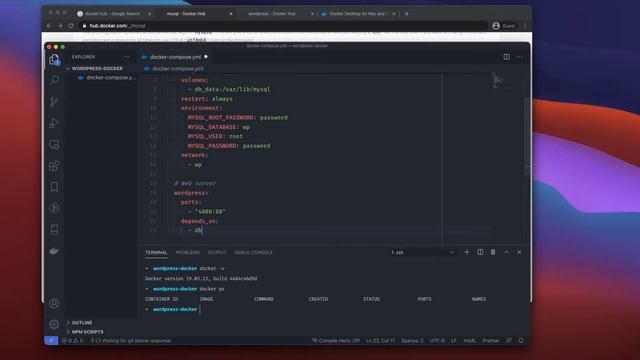This screenshot has width=640, height=360.
Task: Click the 'Ln 23, Col 11' cursor position indicator
Action: point(380,340)
